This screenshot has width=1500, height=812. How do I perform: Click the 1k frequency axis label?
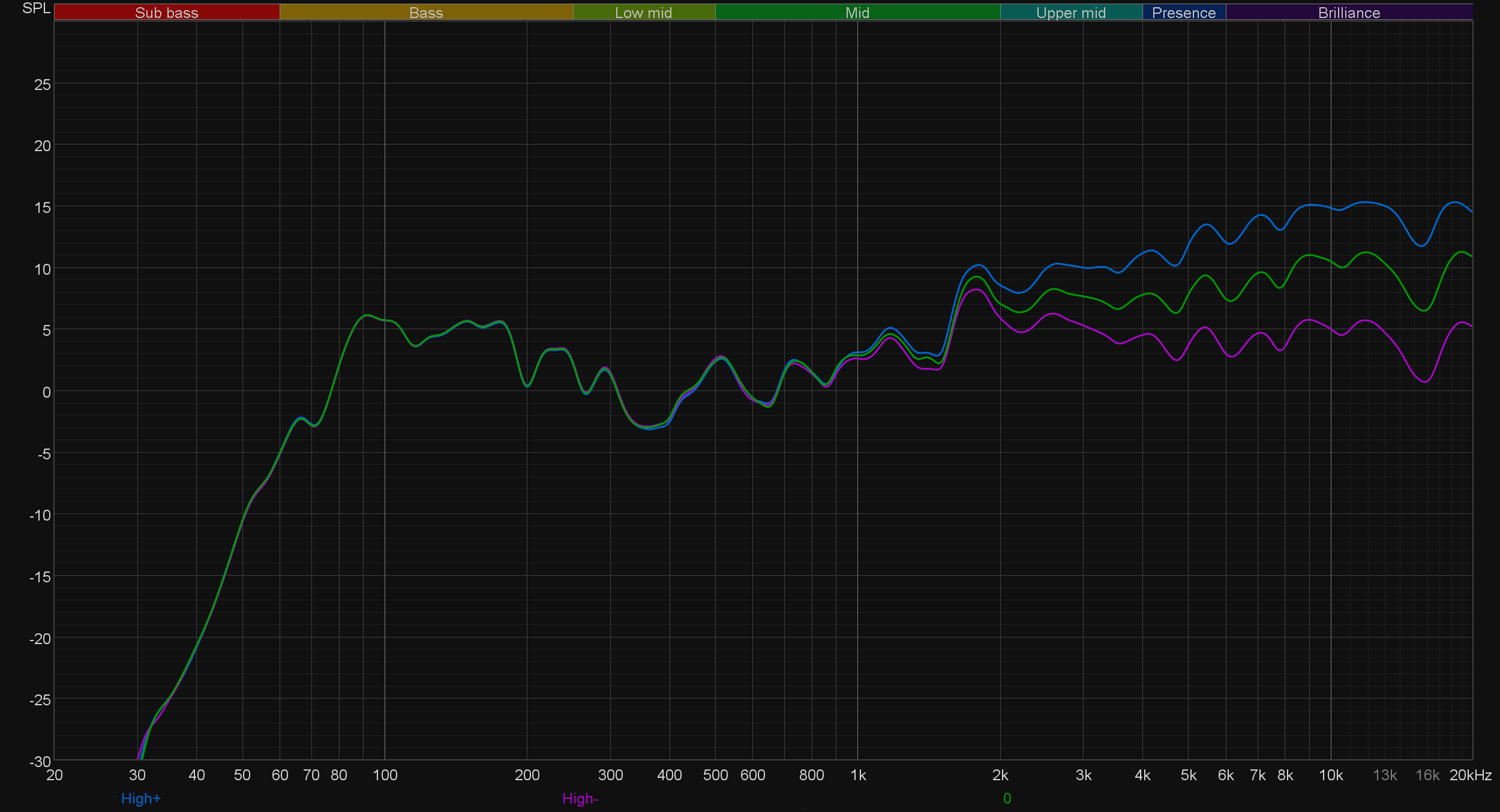click(858, 775)
